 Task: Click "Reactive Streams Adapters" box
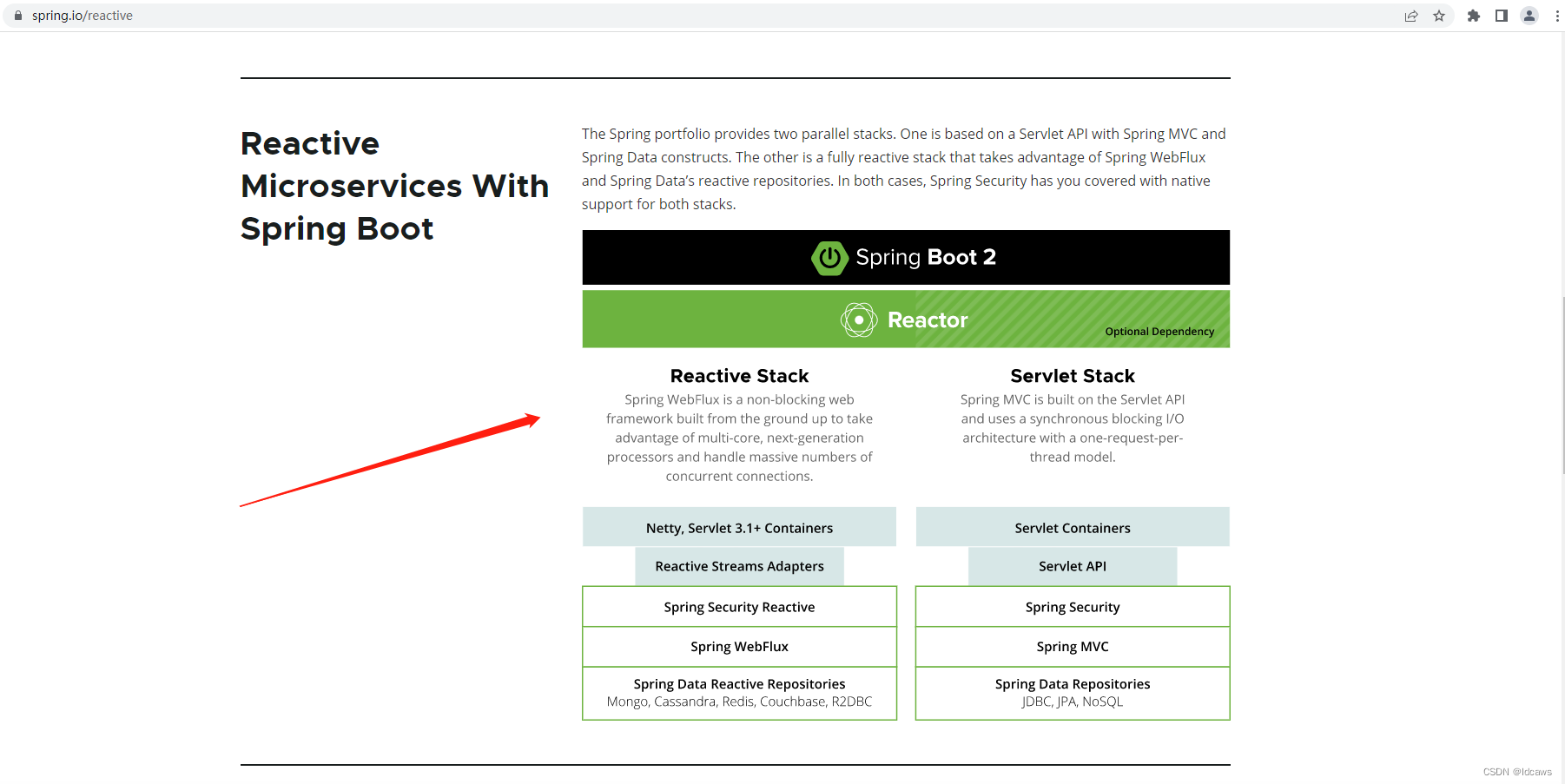739,566
